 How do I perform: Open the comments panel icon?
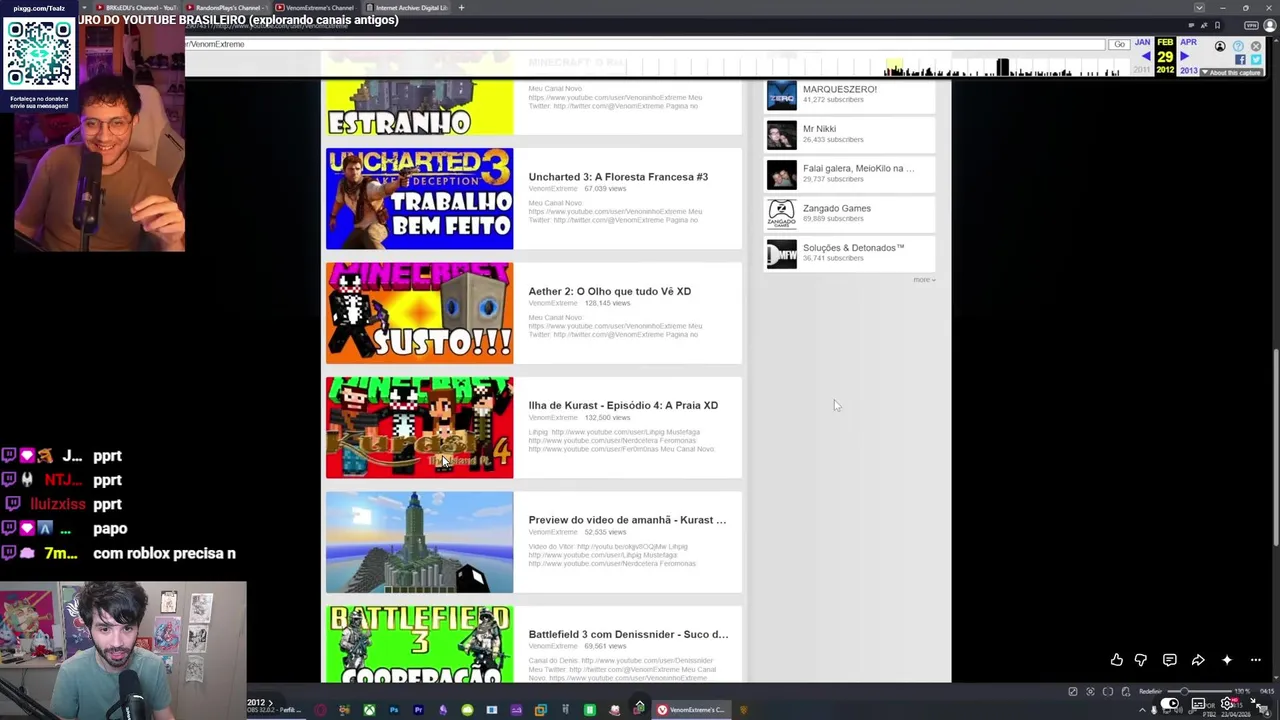(x=1169, y=660)
